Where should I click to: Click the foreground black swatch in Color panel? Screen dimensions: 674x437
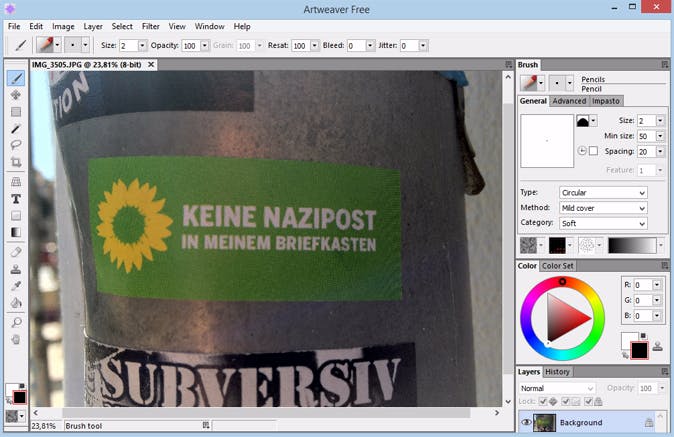[x=639, y=350]
